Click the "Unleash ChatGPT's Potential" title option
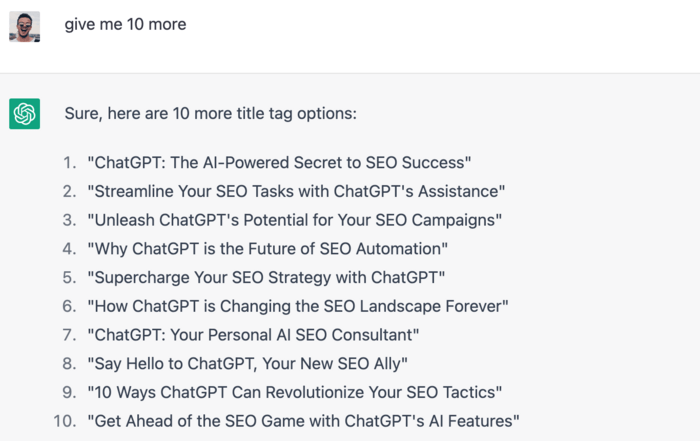The image size is (700, 441). [x=294, y=220]
